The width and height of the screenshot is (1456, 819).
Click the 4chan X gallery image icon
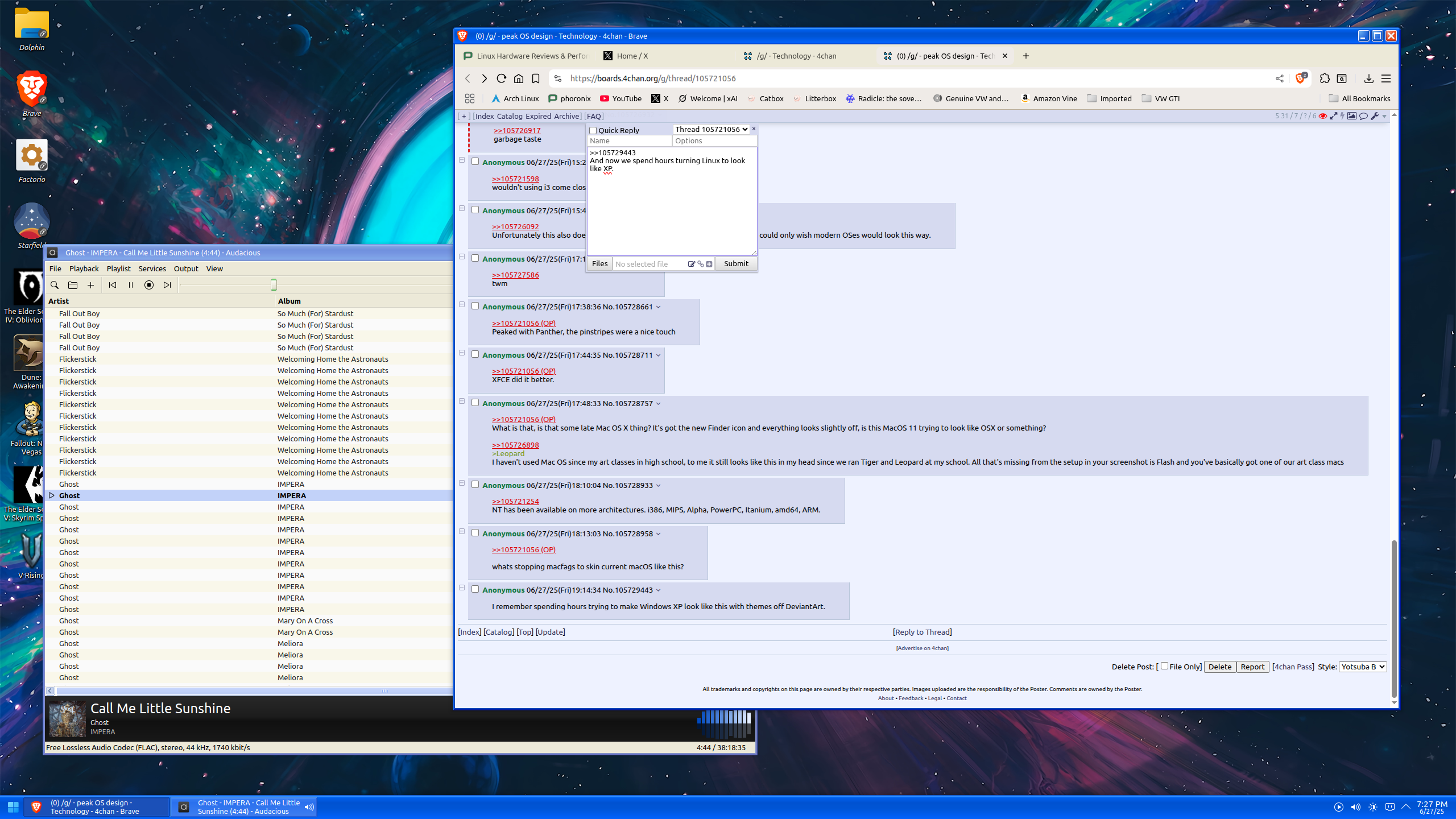[1352, 116]
